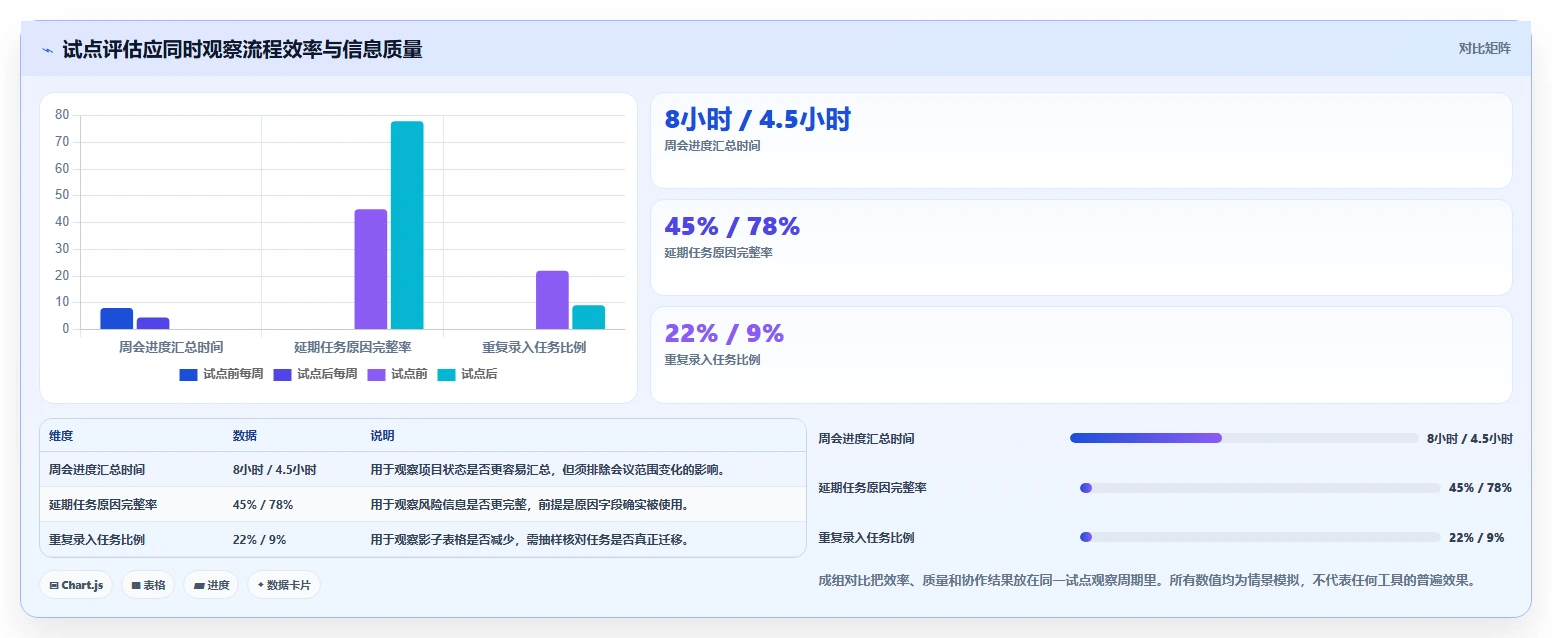
Task: Click the 进度 chip below the table
Action: tap(211, 585)
